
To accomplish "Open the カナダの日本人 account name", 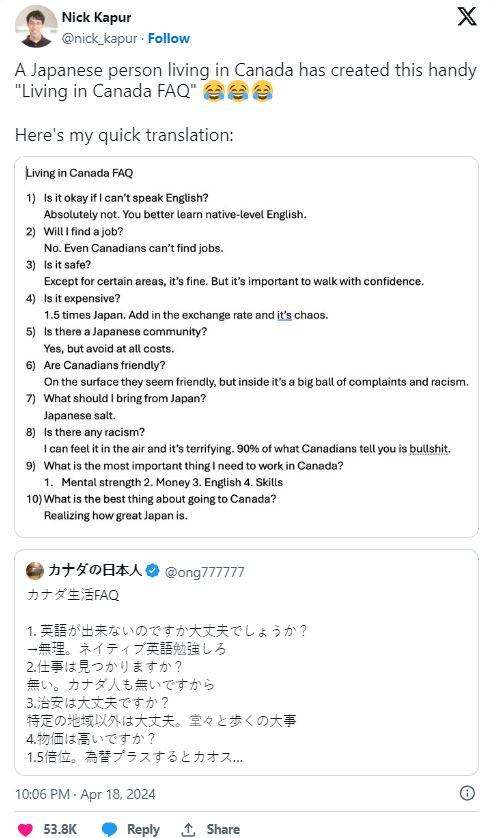I will (95, 570).
